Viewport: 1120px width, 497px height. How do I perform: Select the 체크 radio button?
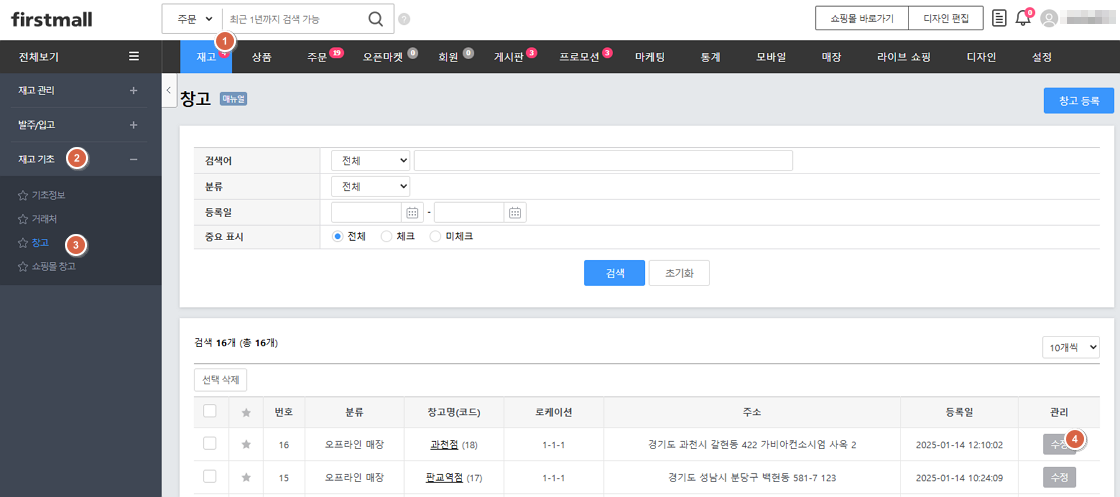[x=387, y=237]
